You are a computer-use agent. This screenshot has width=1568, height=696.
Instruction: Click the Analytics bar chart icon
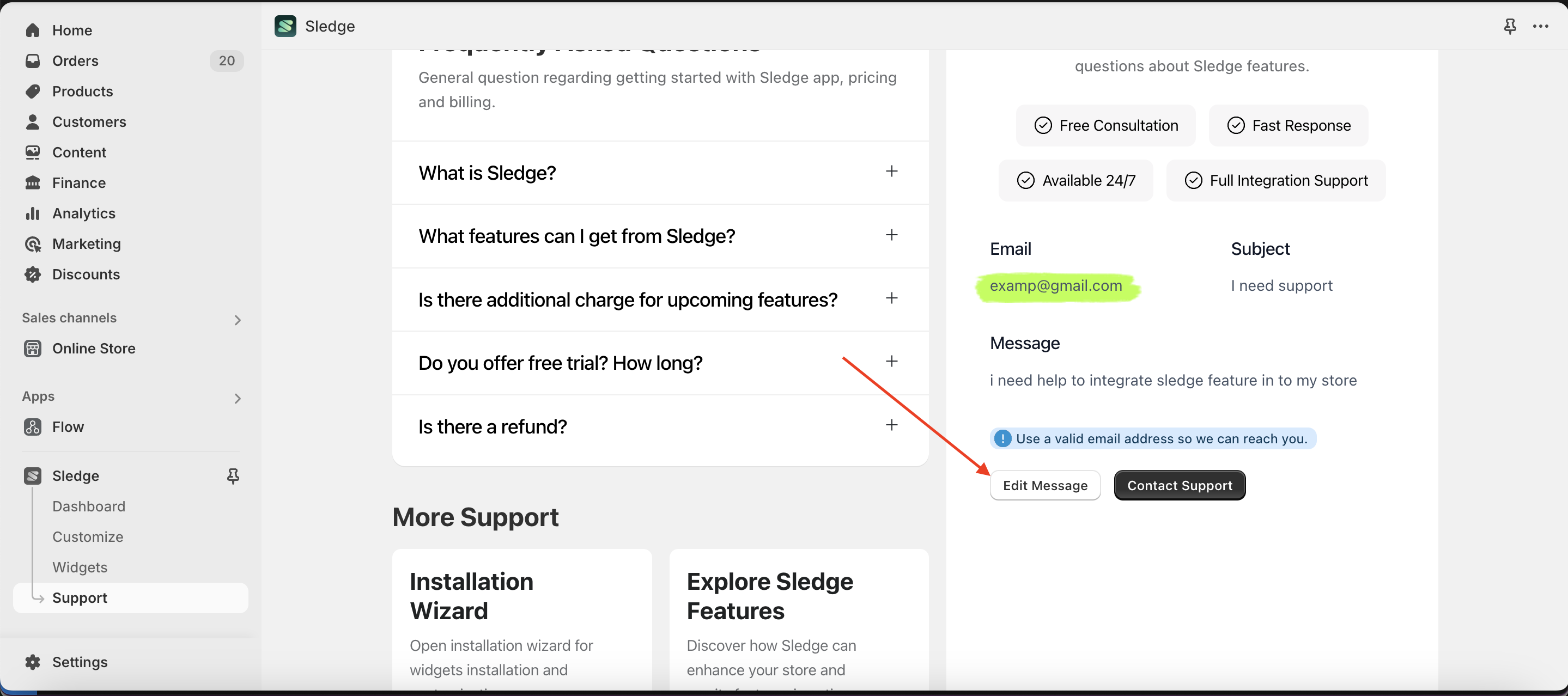pos(33,213)
